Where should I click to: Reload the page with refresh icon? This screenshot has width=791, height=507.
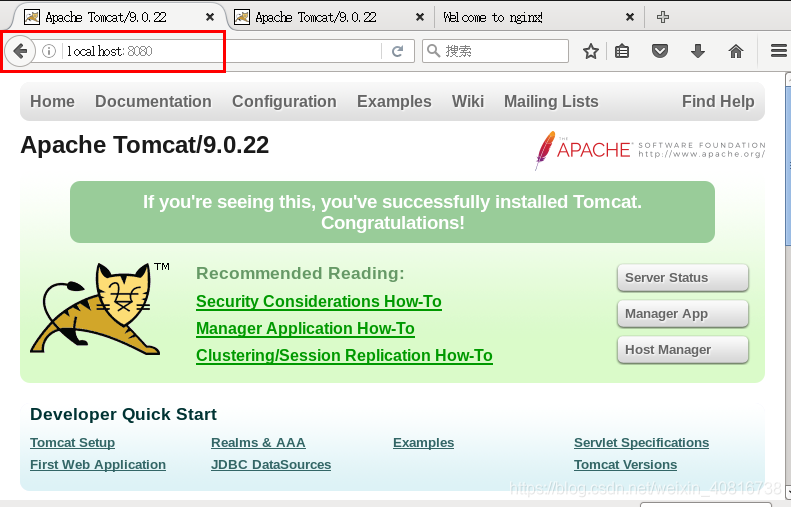pyautogui.click(x=398, y=51)
